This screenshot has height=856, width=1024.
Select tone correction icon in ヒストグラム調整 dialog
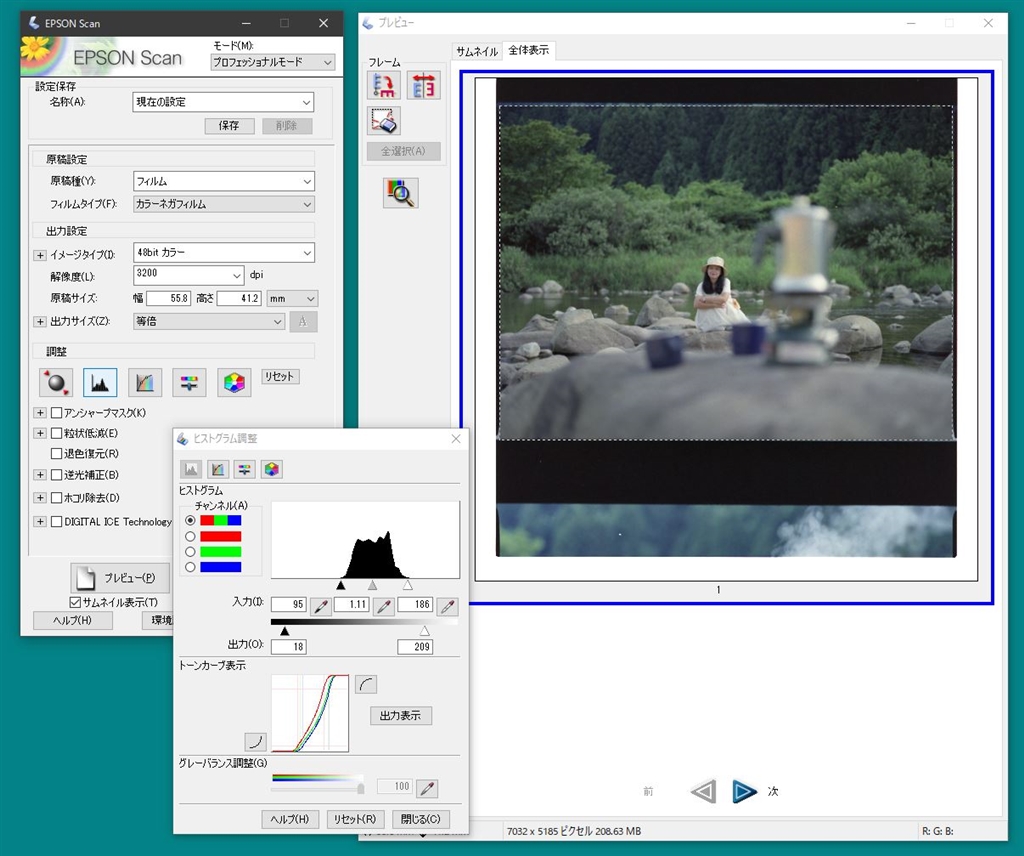point(218,469)
